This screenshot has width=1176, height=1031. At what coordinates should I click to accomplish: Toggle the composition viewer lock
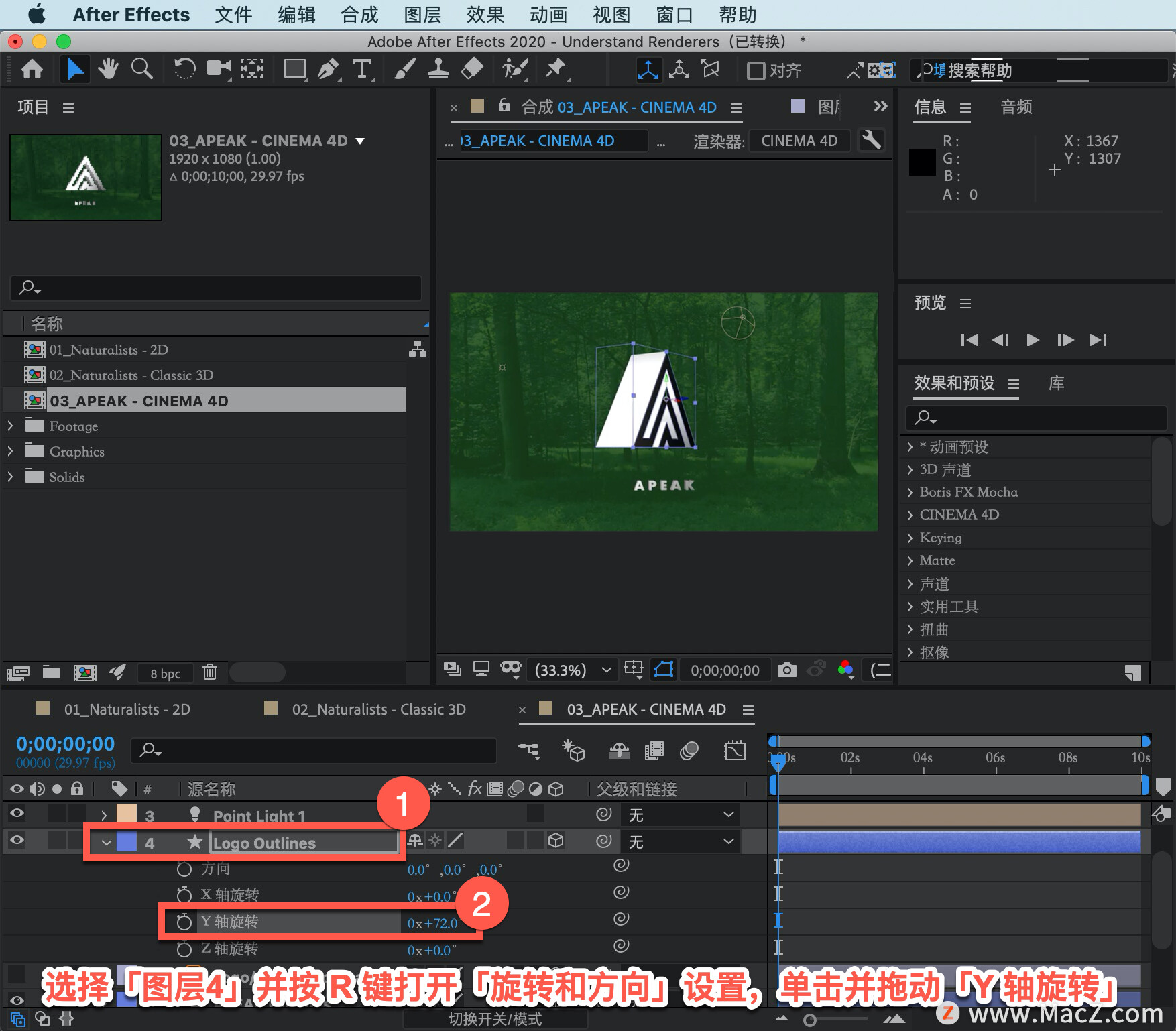click(x=504, y=105)
